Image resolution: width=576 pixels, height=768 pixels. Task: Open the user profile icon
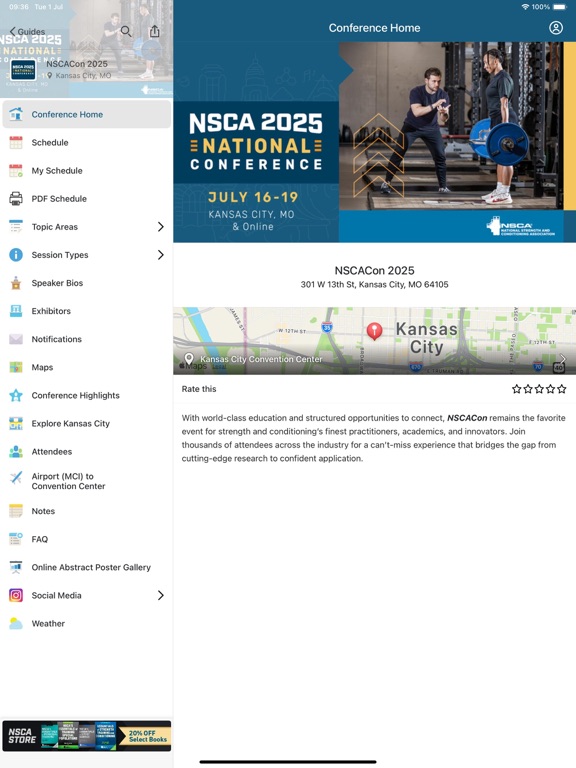coord(556,28)
